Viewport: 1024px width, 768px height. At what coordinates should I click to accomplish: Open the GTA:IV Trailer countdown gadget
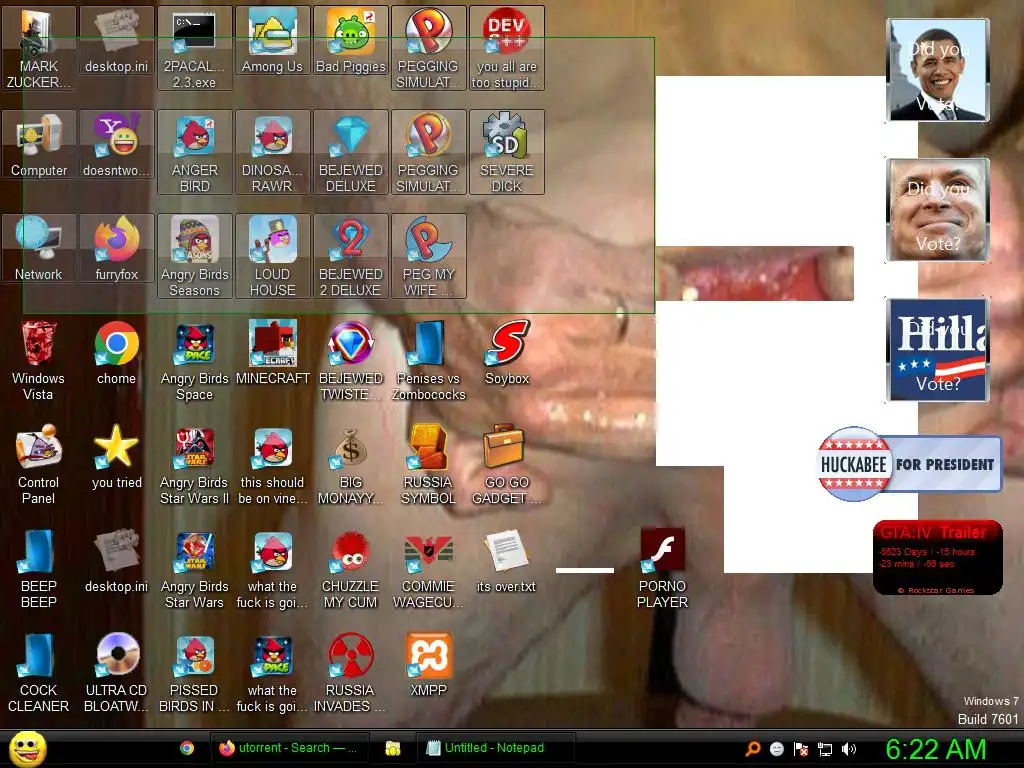[x=938, y=558]
